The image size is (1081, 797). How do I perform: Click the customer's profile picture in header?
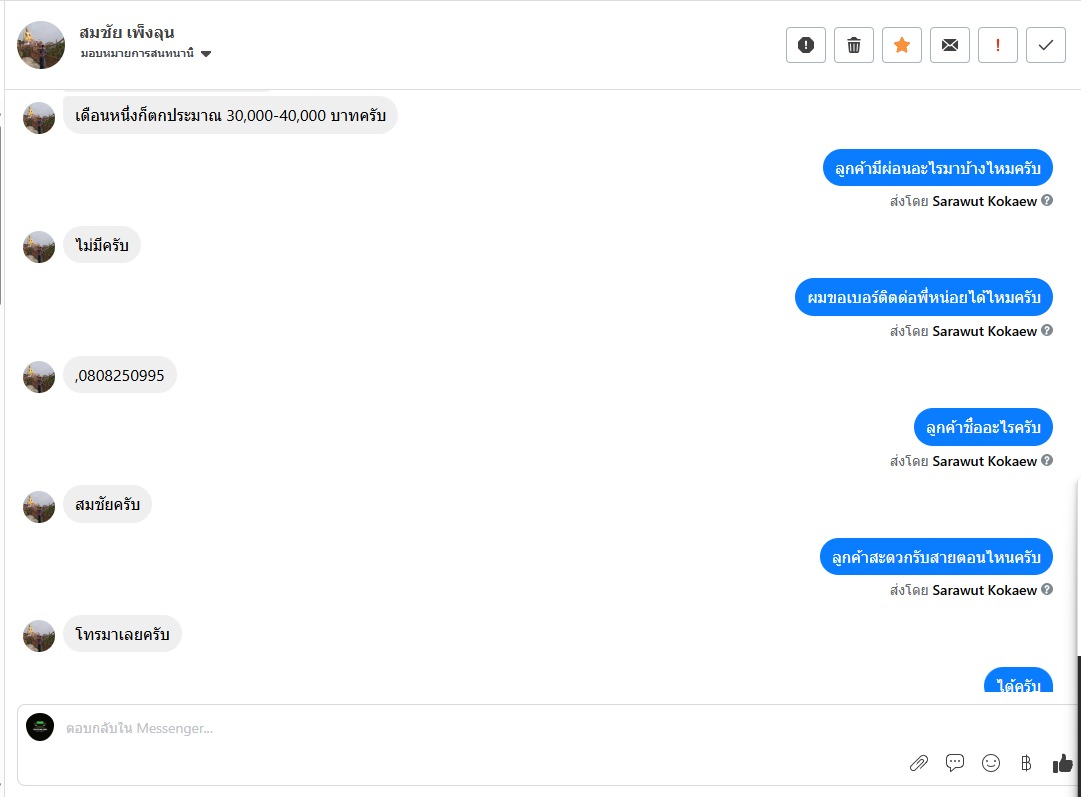pos(41,45)
